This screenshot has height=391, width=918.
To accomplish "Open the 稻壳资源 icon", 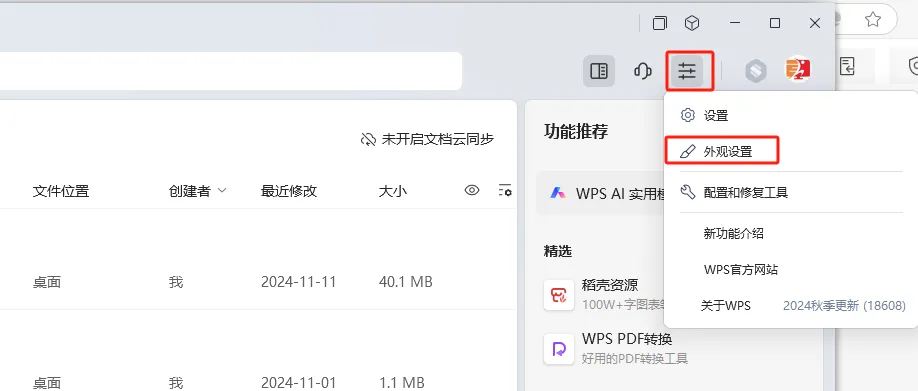I will pos(559,295).
